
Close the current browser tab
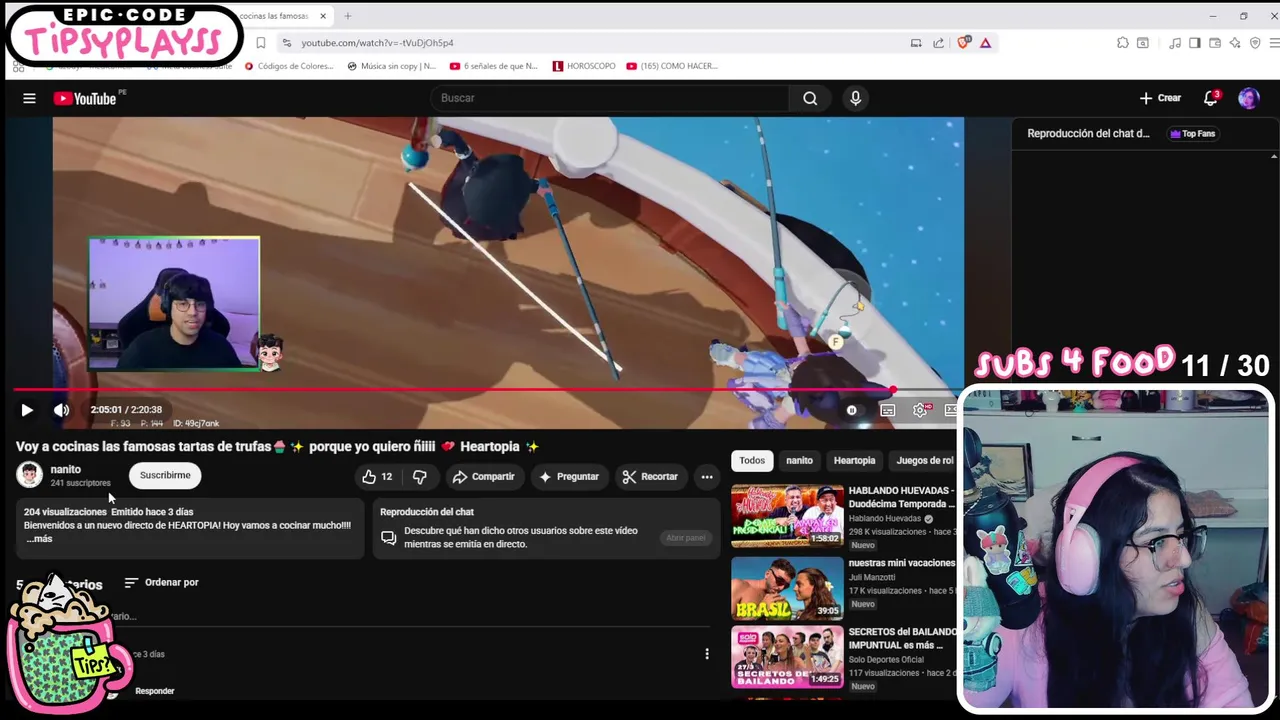tap(323, 16)
